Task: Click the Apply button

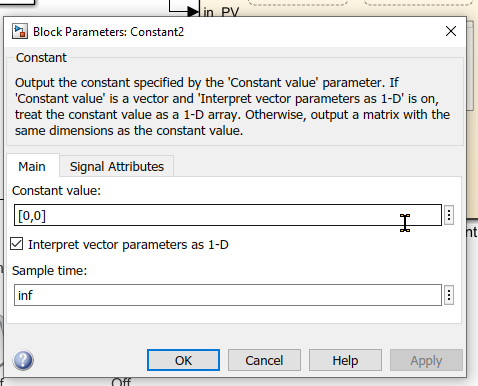Action: tap(426, 360)
